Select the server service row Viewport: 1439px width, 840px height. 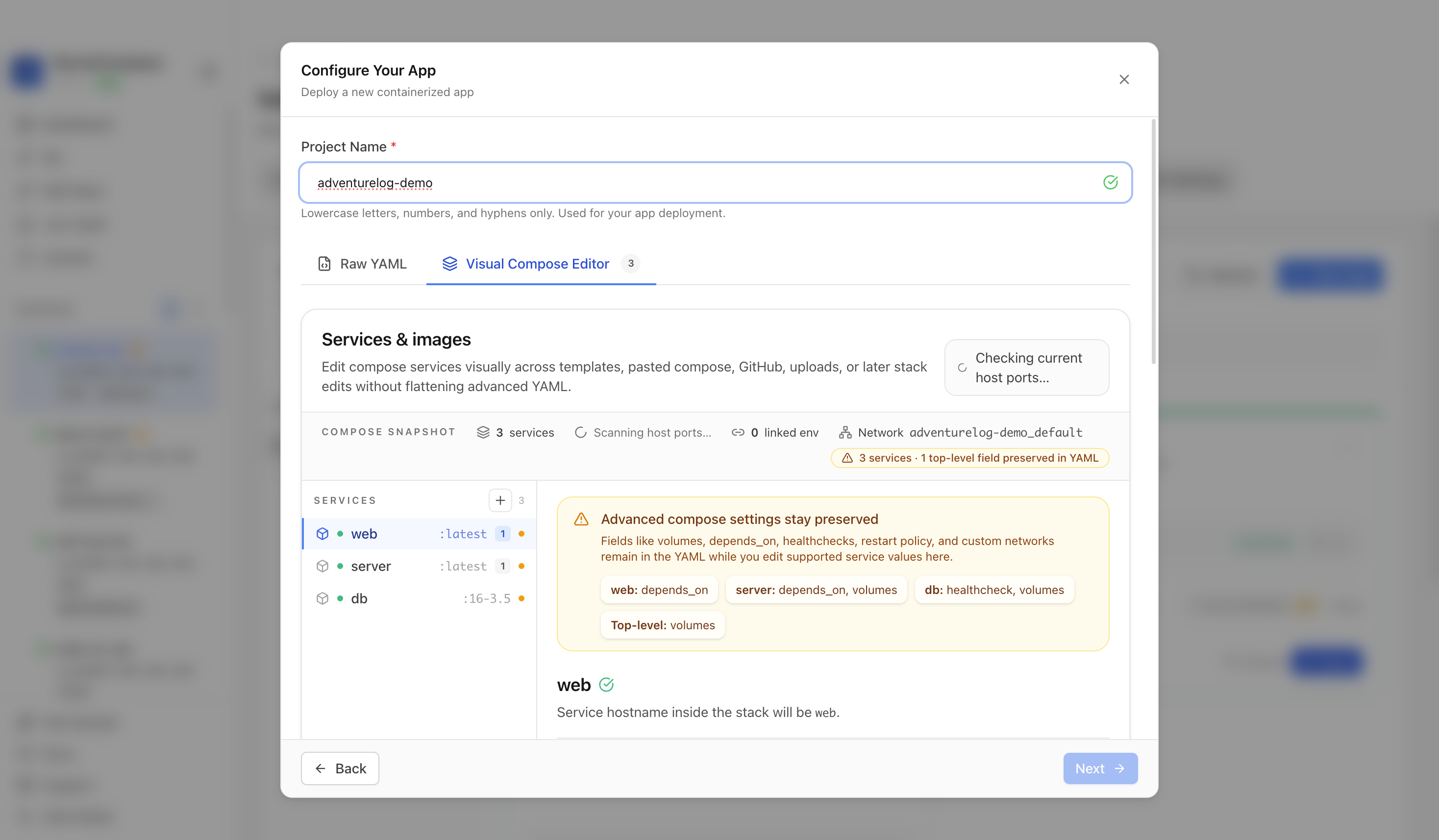tap(419, 566)
